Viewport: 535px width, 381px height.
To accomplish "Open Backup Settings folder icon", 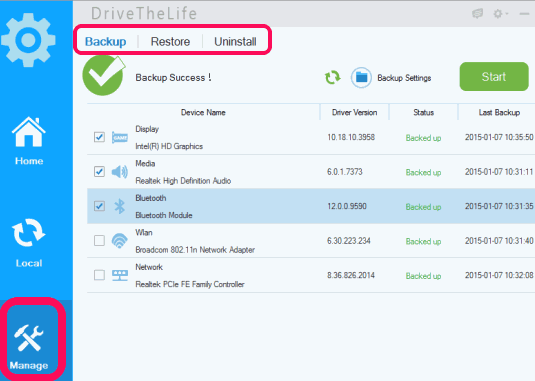I will (x=361, y=77).
